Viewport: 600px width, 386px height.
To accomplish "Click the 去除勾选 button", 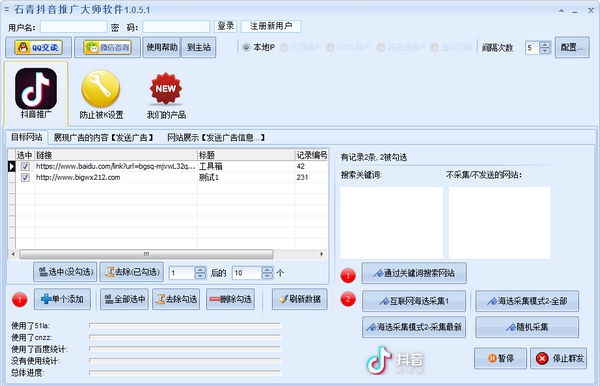I will pyautogui.click(x=176, y=299).
